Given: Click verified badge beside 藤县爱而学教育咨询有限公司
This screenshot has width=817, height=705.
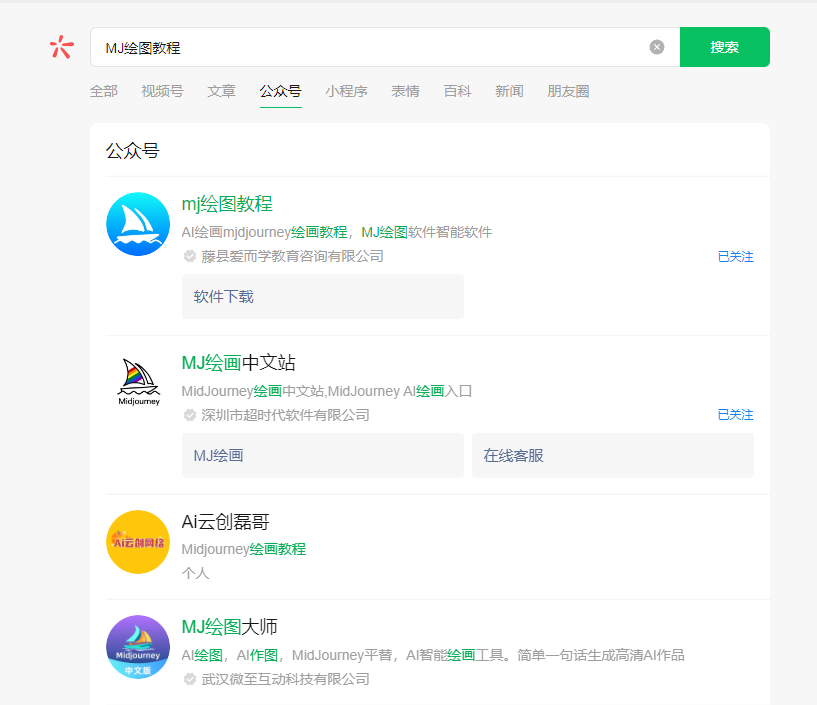Looking at the screenshot, I should click(x=190, y=256).
